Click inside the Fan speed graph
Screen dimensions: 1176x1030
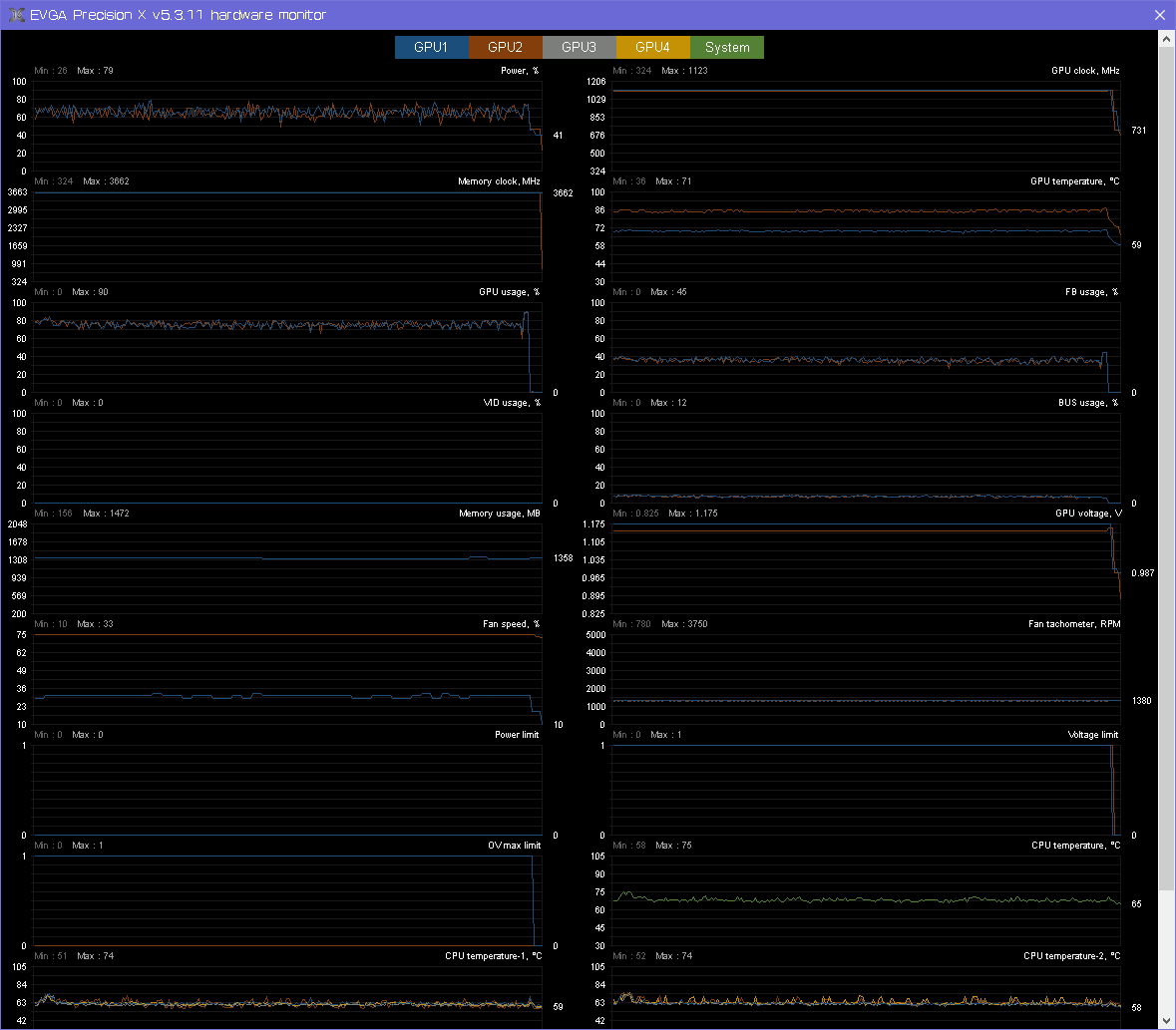(288, 680)
